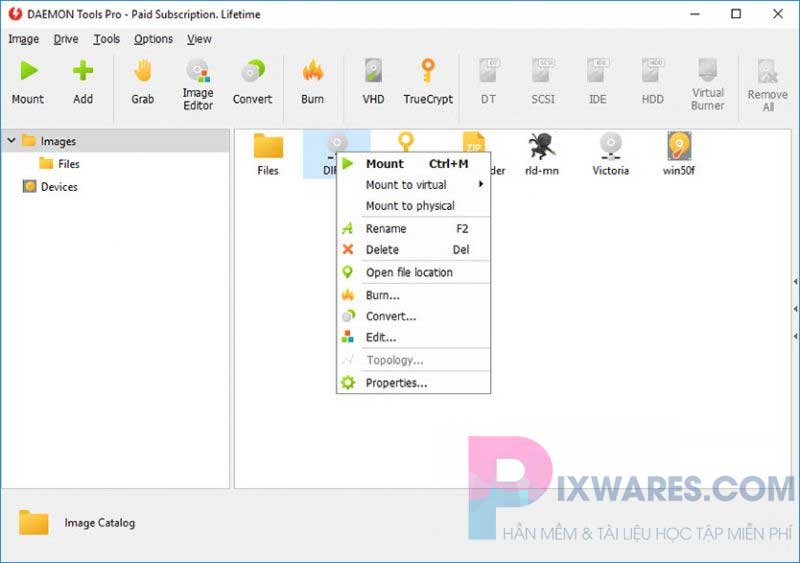Open the TrueCrypt key tool

[428, 80]
